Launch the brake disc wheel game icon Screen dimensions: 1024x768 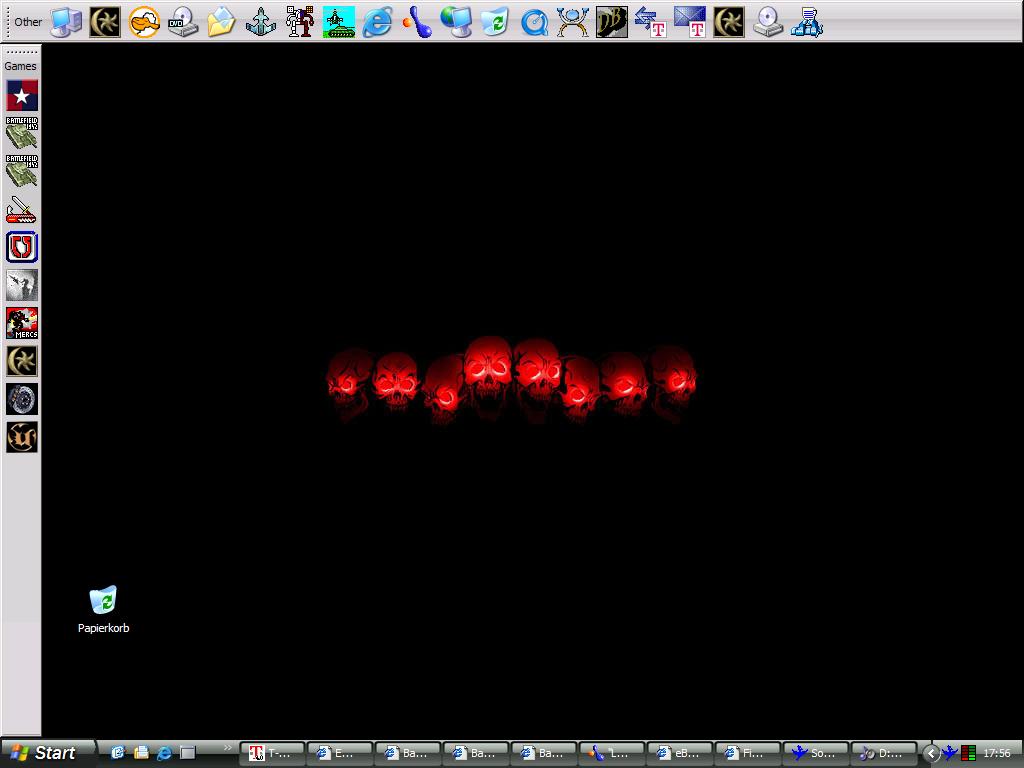pos(22,398)
